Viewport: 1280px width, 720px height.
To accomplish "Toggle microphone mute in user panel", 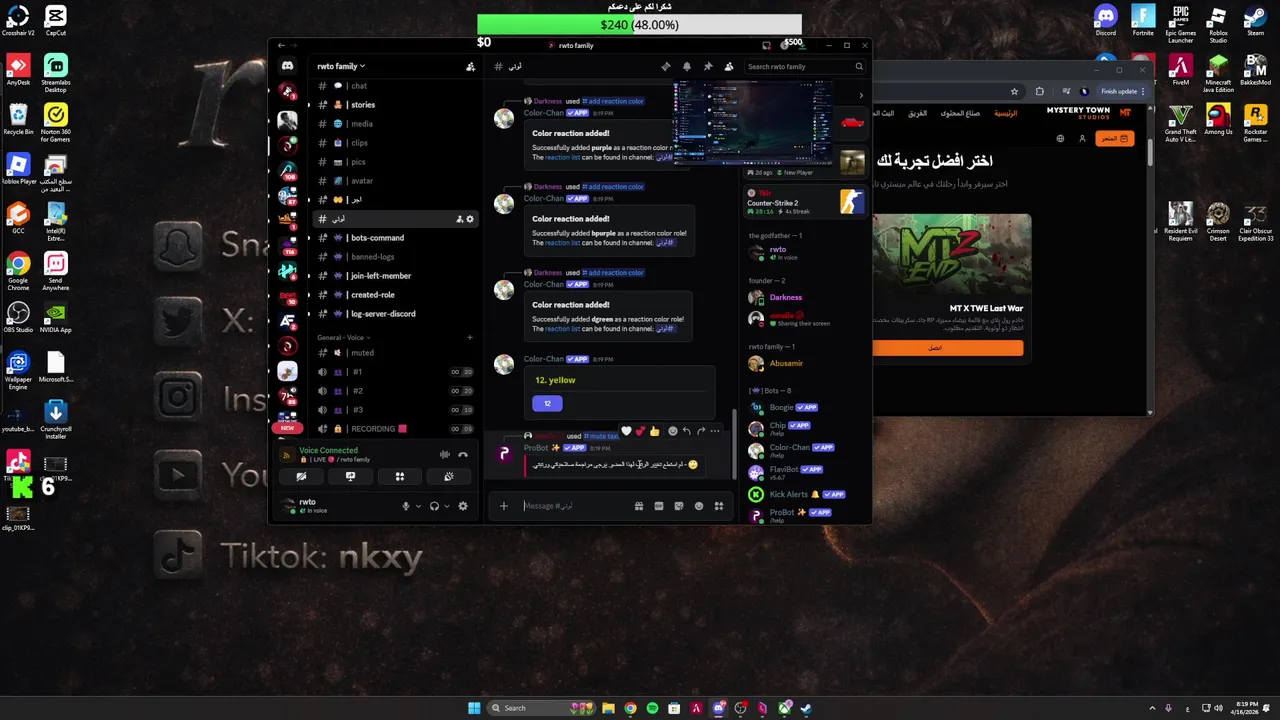I will [406, 506].
